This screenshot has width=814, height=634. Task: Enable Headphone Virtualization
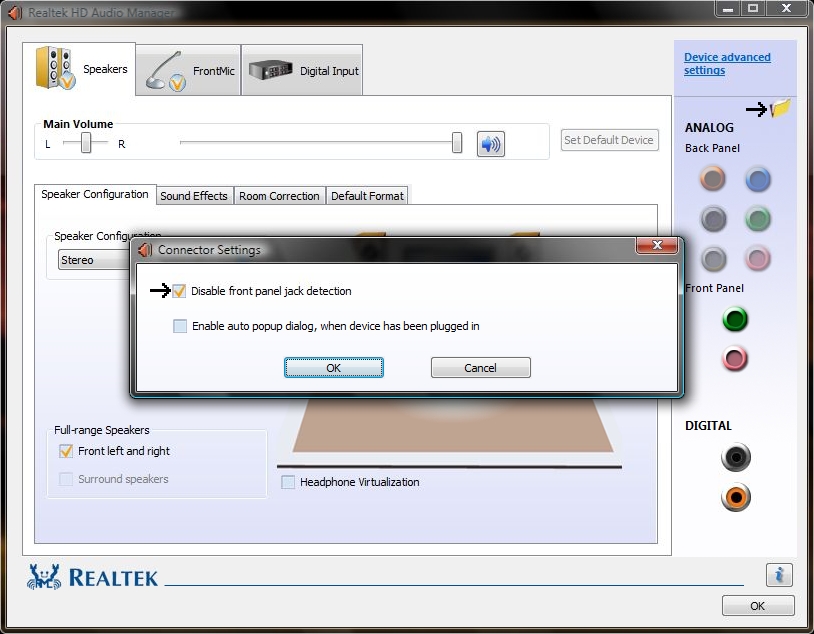tap(288, 482)
